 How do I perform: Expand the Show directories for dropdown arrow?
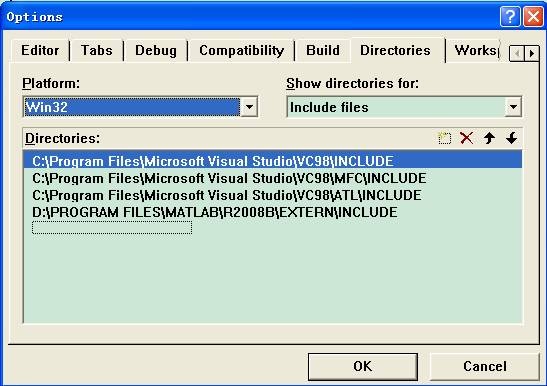[513, 107]
